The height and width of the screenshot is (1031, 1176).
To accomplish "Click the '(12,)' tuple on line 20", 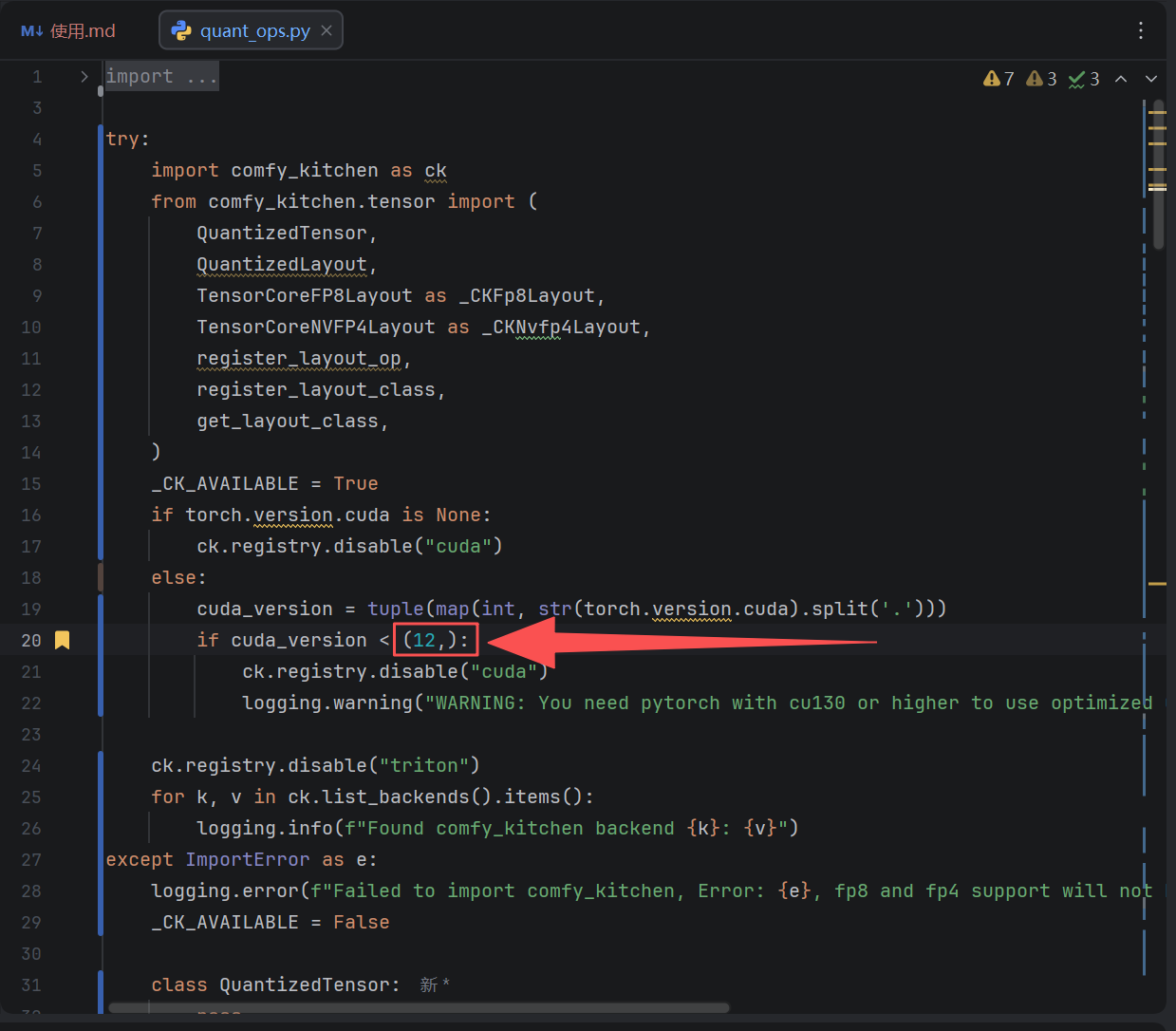I will coord(430,640).
